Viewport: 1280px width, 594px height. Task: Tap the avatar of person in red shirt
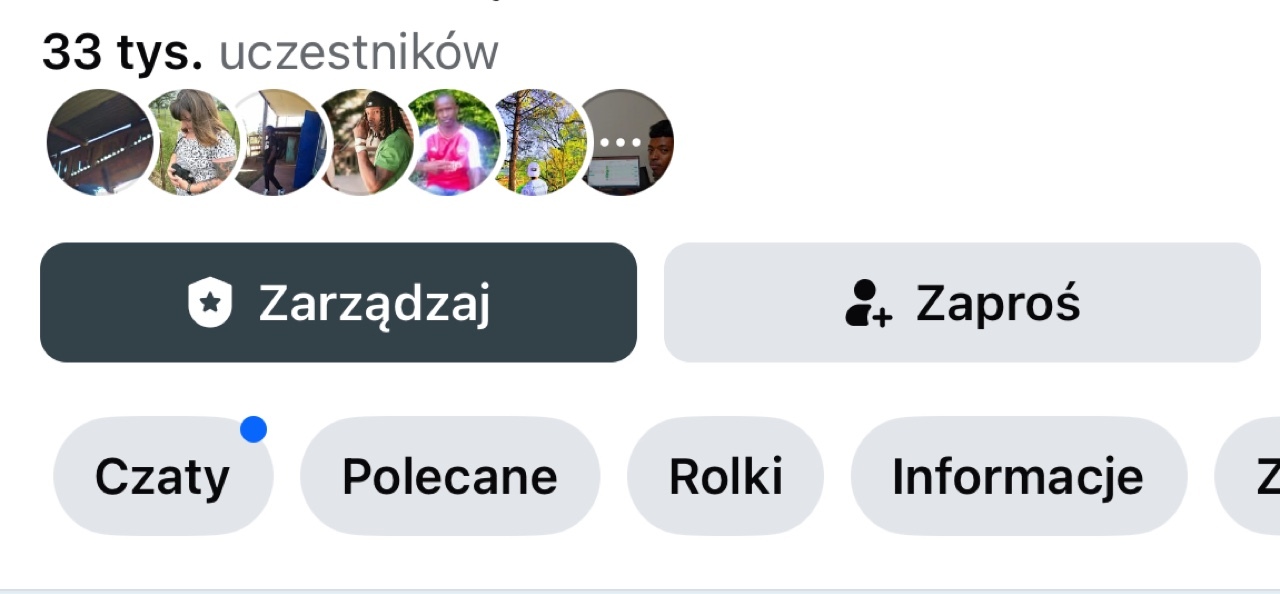pyautogui.click(x=455, y=142)
